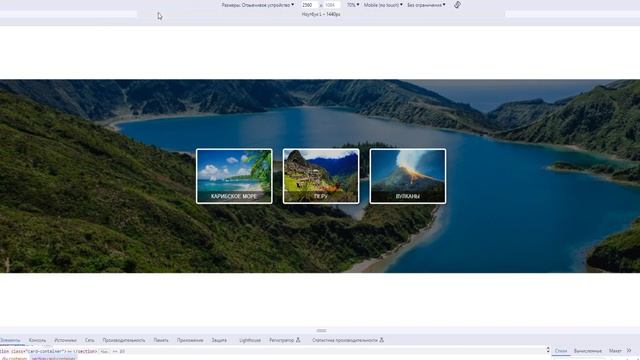The width and height of the screenshot is (640, 360).
Task: Open the 70% zoom dropdown
Action: click(x=353, y=5)
